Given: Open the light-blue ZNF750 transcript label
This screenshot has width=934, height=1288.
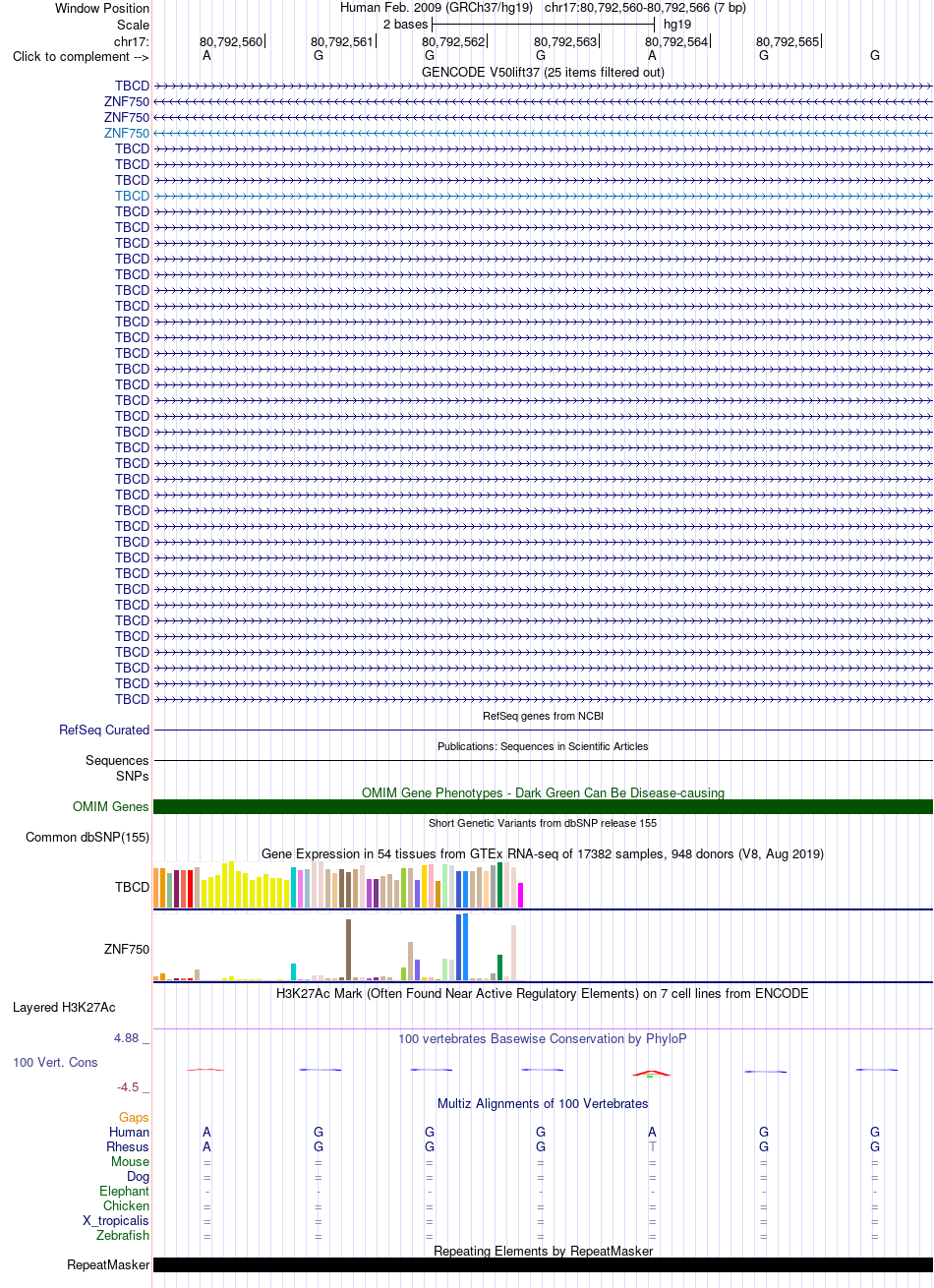Looking at the screenshot, I should [x=127, y=133].
